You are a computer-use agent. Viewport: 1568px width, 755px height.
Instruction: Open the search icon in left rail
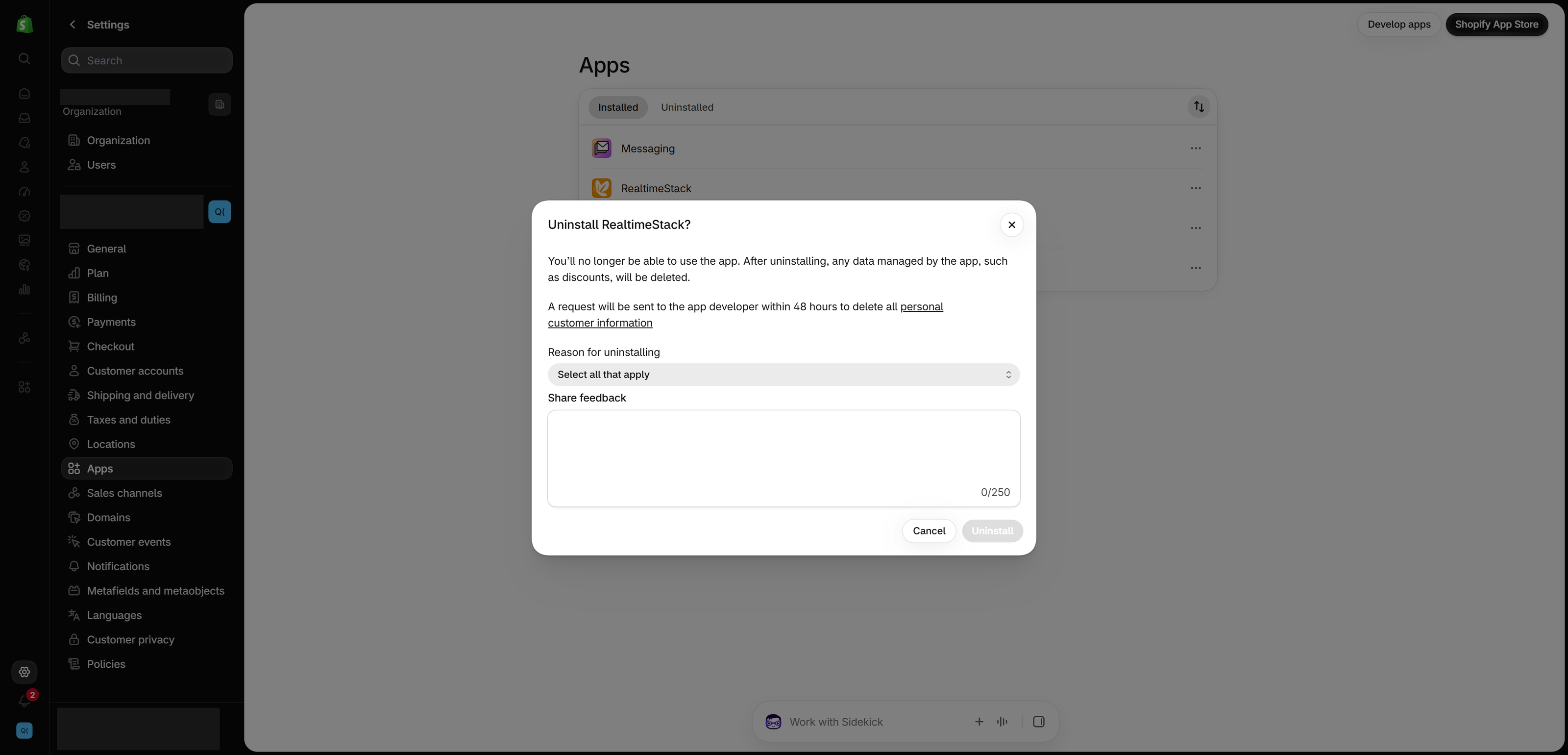(24, 58)
